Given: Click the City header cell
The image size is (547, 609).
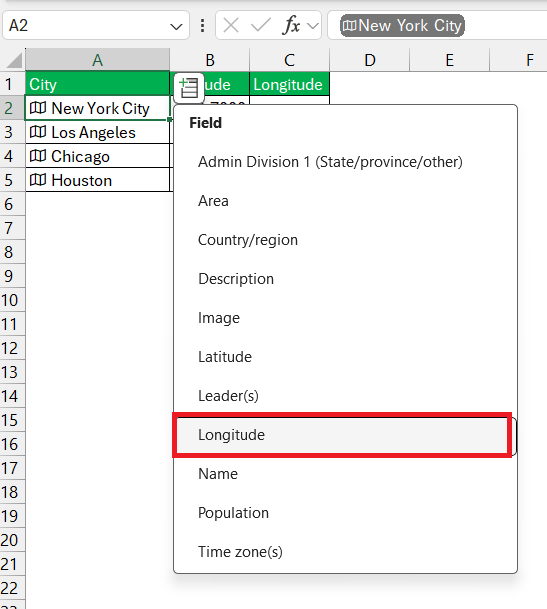Looking at the screenshot, I should coord(98,84).
